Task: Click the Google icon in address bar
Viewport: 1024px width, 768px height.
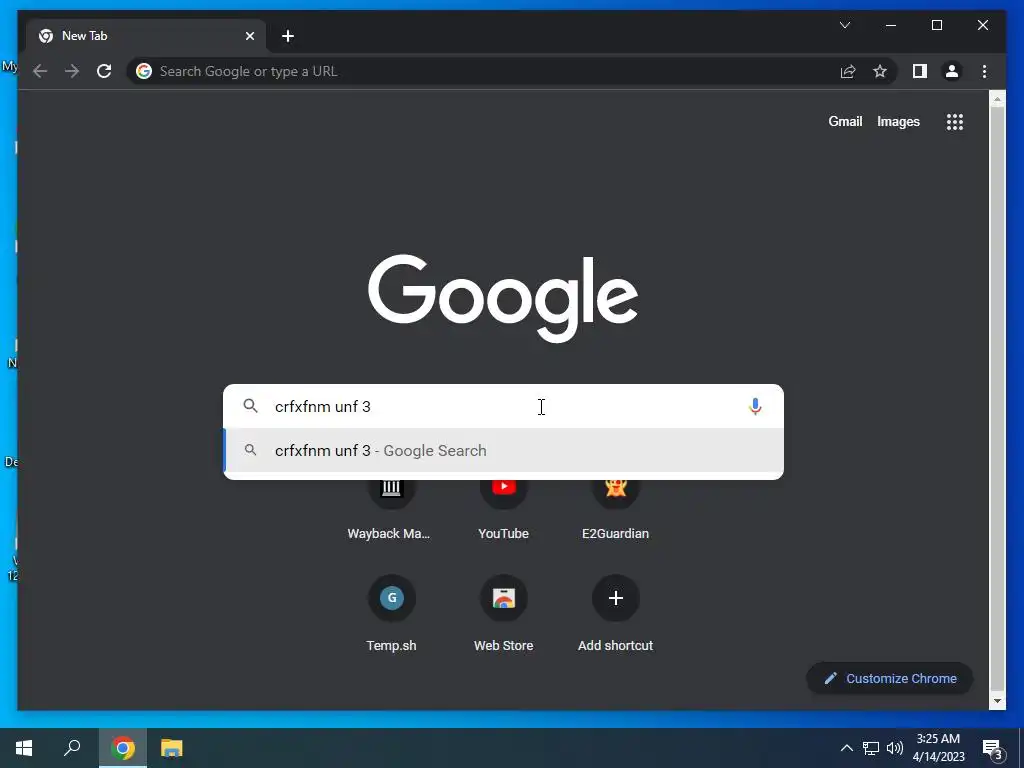Action: click(144, 71)
